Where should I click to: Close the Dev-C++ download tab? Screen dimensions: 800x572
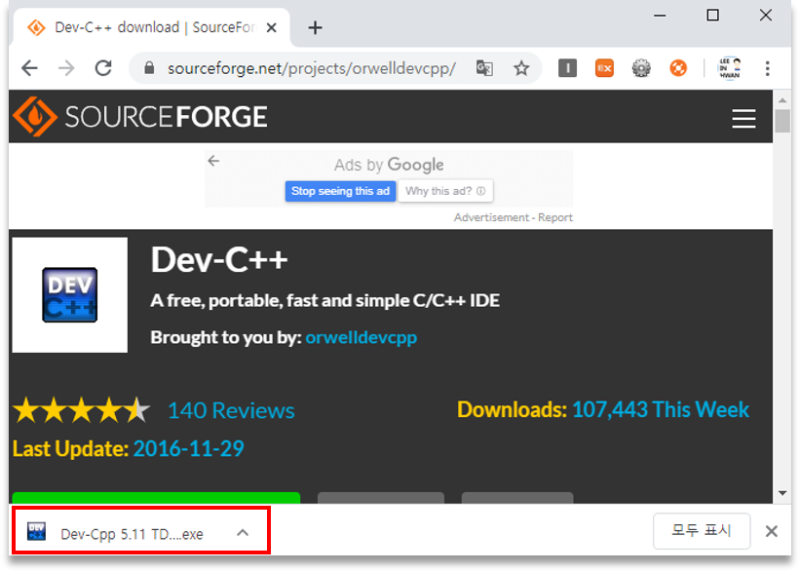271,28
